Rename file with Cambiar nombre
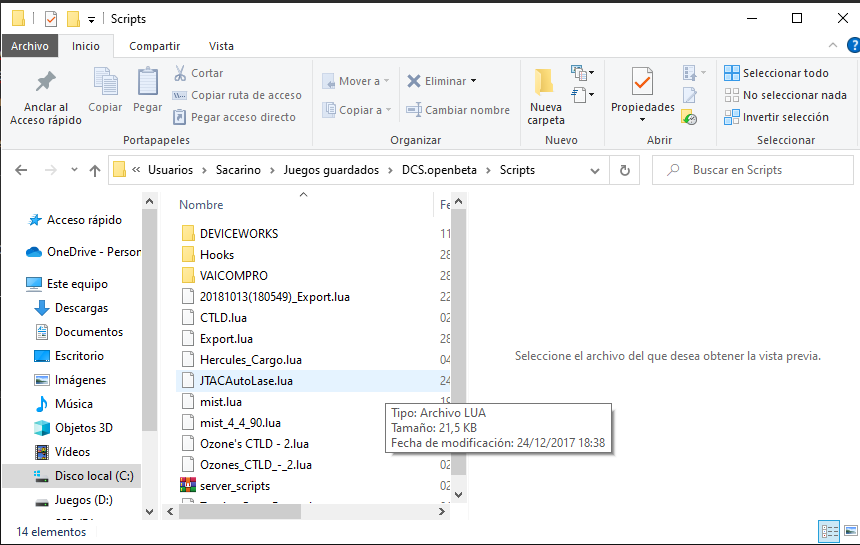Viewport: 860px width, 545px height. pyautogui.click(x=458, y=110)
